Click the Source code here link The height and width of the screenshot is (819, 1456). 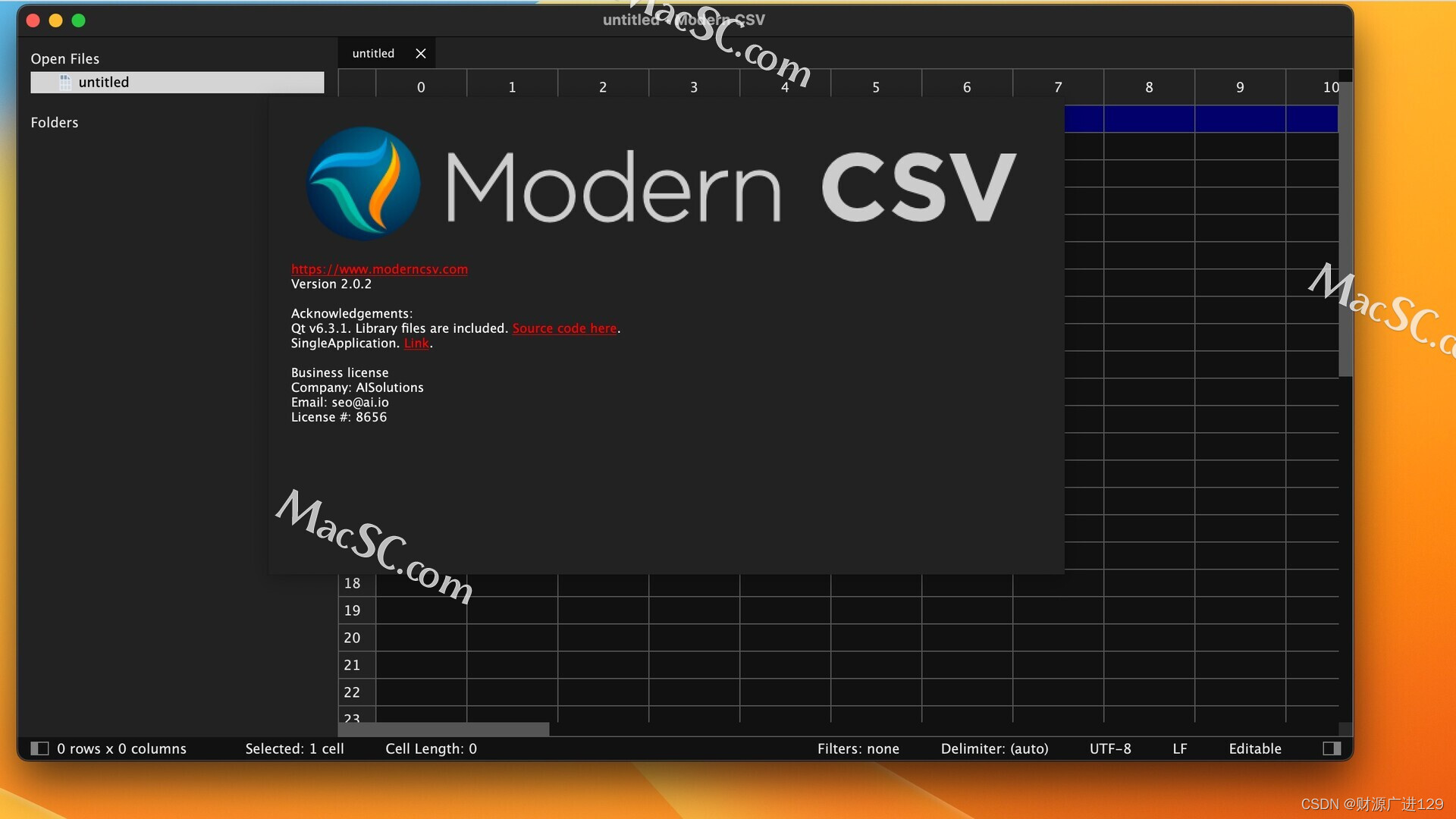click(x=564, y=327)
